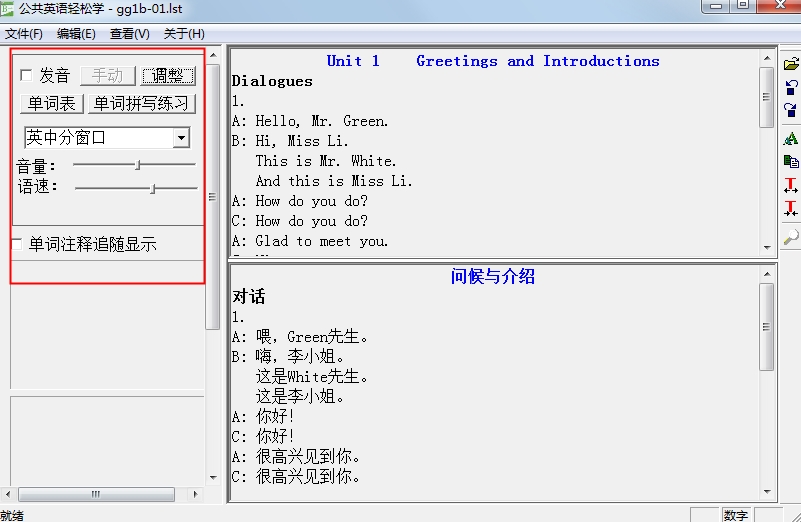Click the line 'A: 你好!'
Image resolution: width=801 pixels, height=522 pixels.
tap(263, 416)
